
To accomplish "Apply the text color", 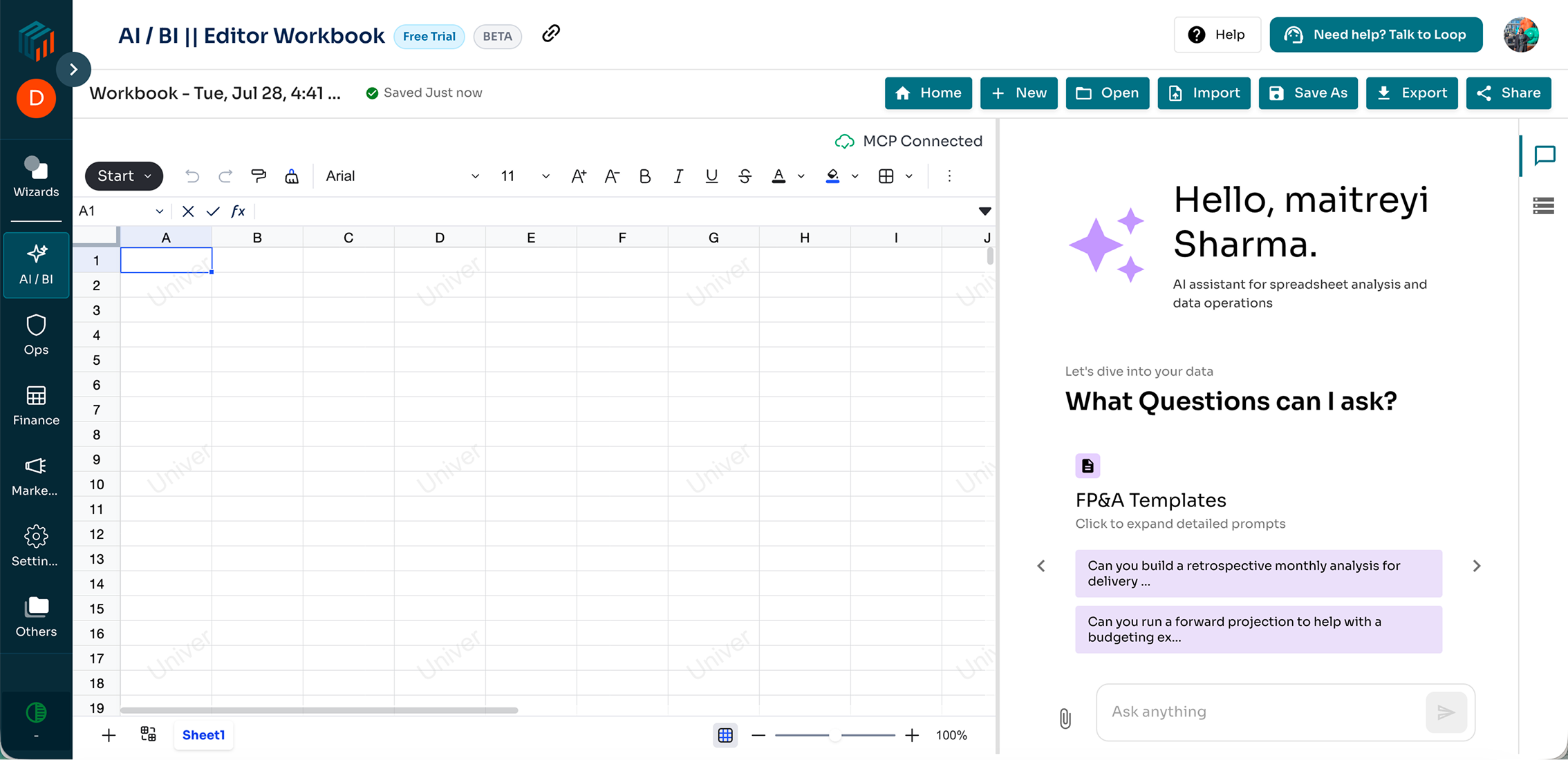I will (778, 176).
